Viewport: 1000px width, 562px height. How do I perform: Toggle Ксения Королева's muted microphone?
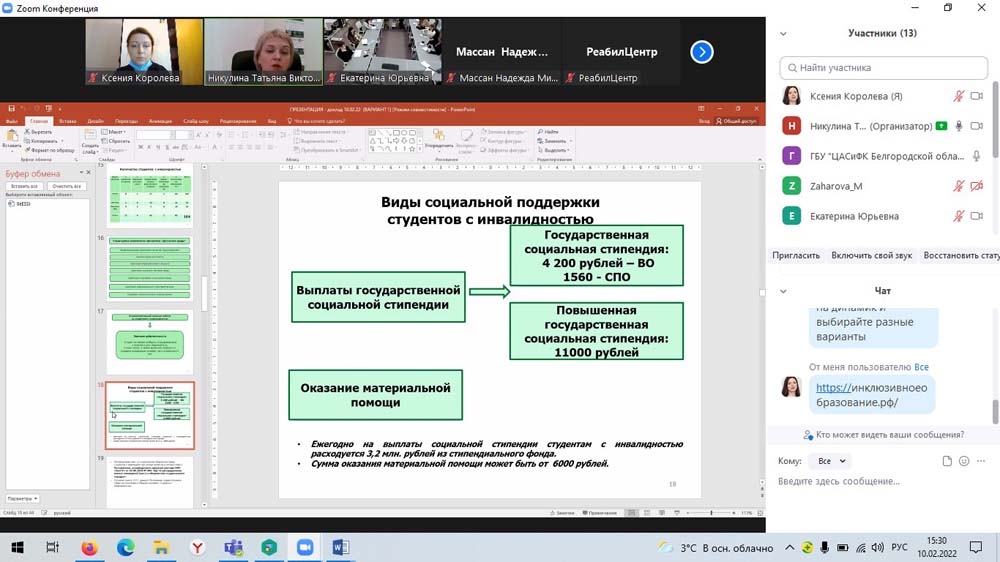pyautogui.click(x=958, y=96)
